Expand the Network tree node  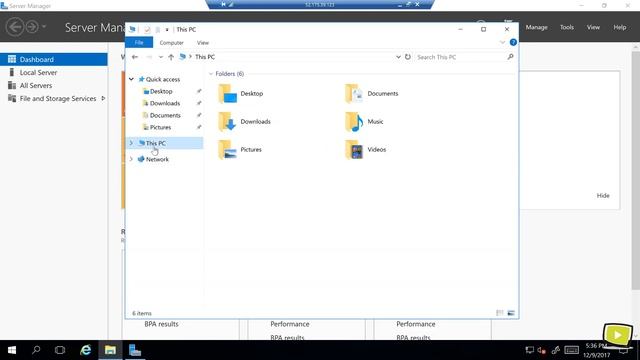pyautogui.click(x=131, y=159)
